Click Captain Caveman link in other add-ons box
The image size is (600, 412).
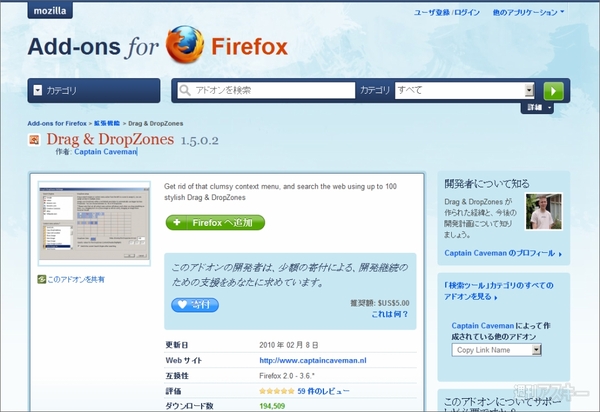pyautogui.click(x=483, y=326)
